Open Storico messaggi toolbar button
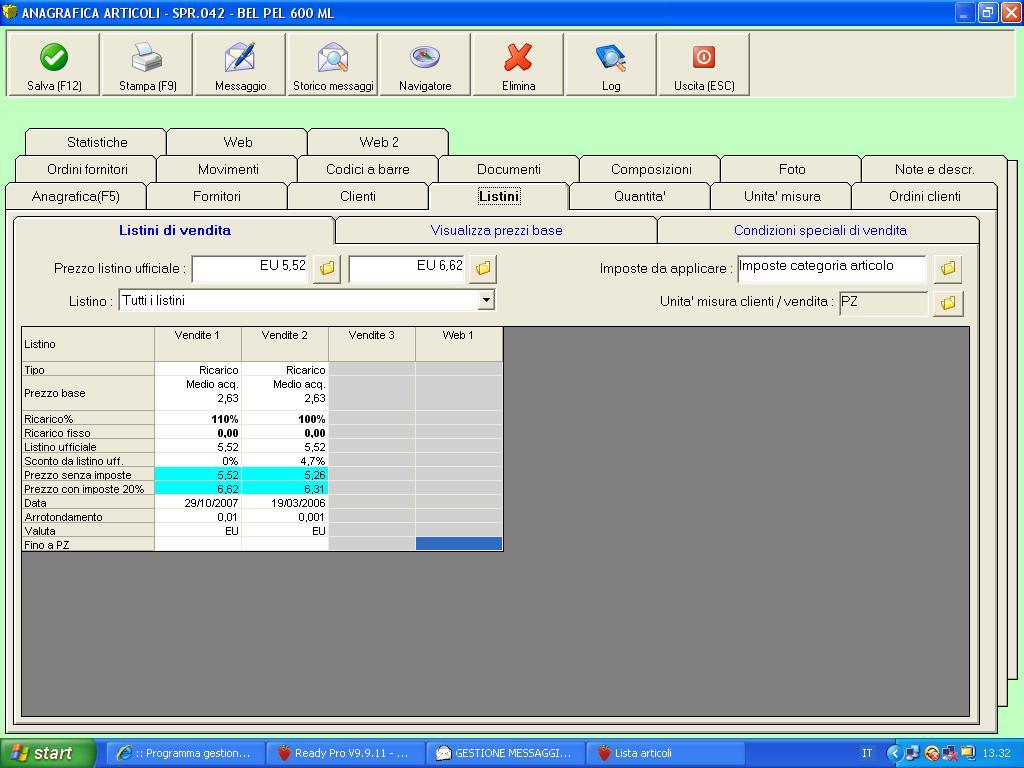 [333, 65]
